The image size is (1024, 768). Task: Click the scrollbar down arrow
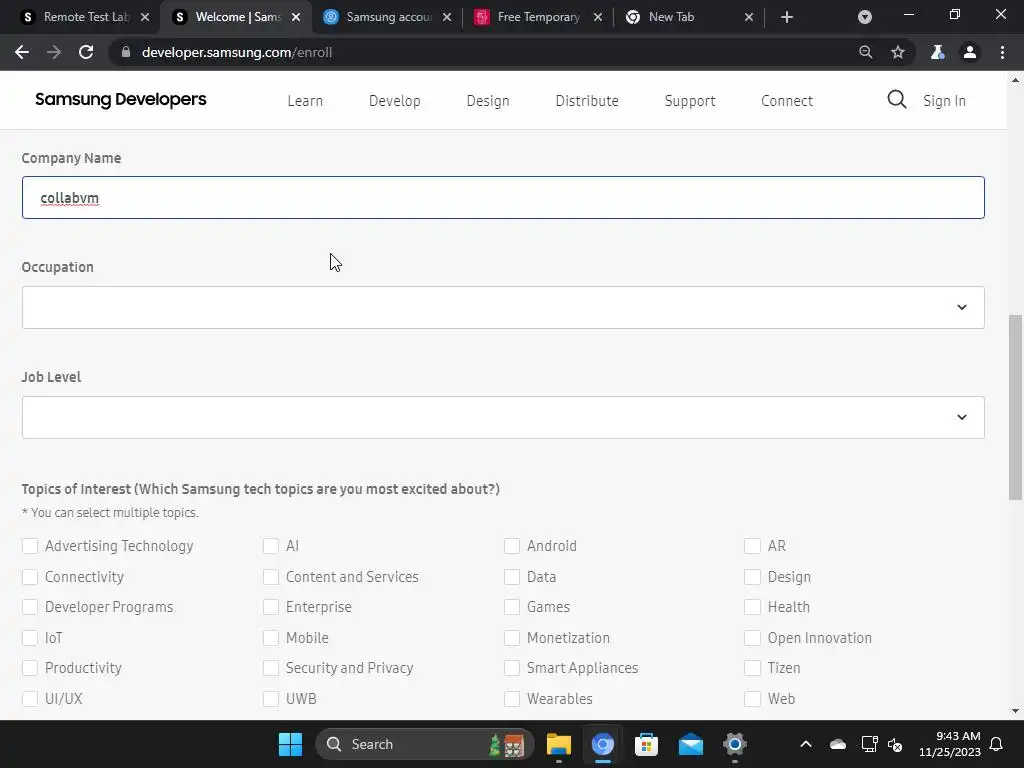point(1015,711)
